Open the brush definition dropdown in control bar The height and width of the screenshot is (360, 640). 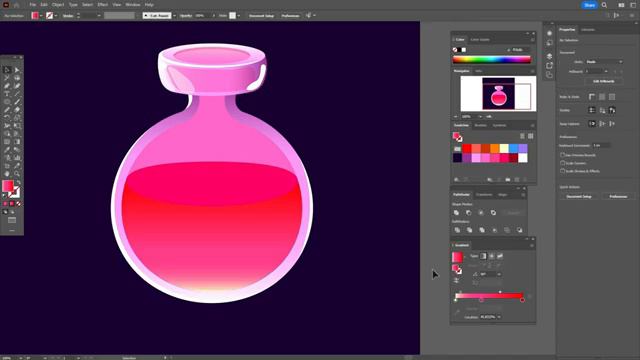pos(174,16)
